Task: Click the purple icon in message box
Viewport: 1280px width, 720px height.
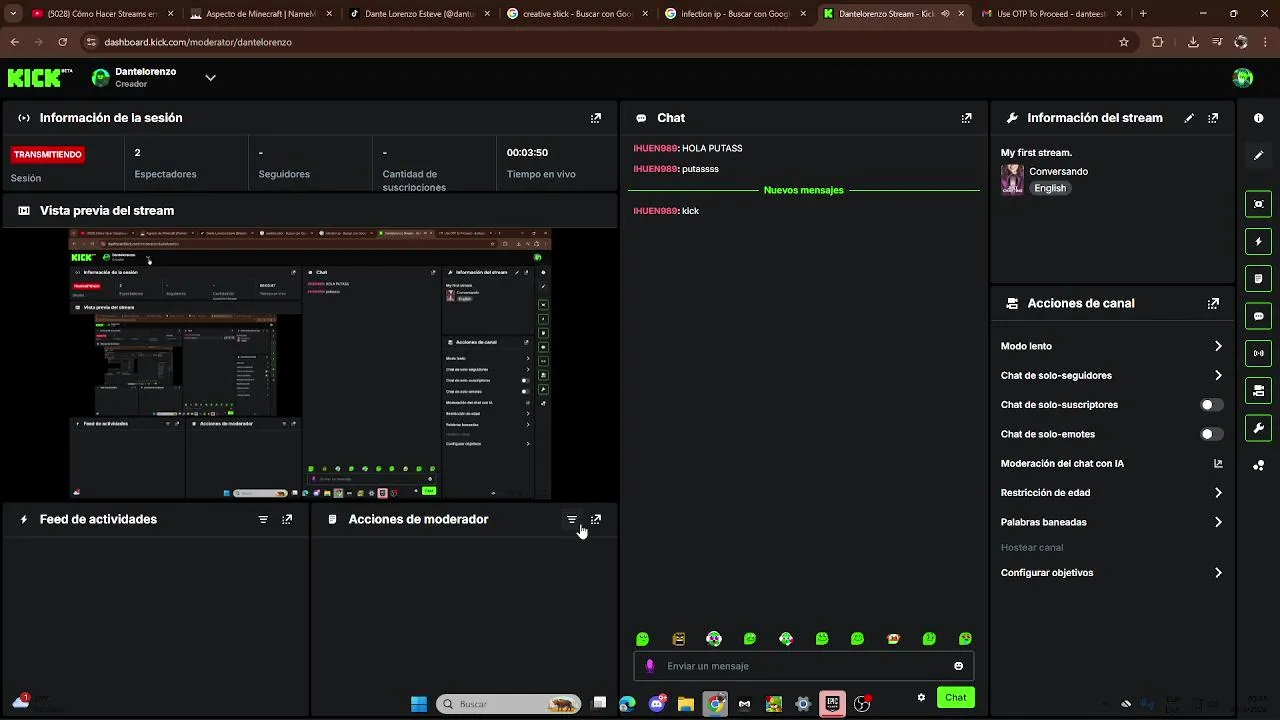Action: 650,666
